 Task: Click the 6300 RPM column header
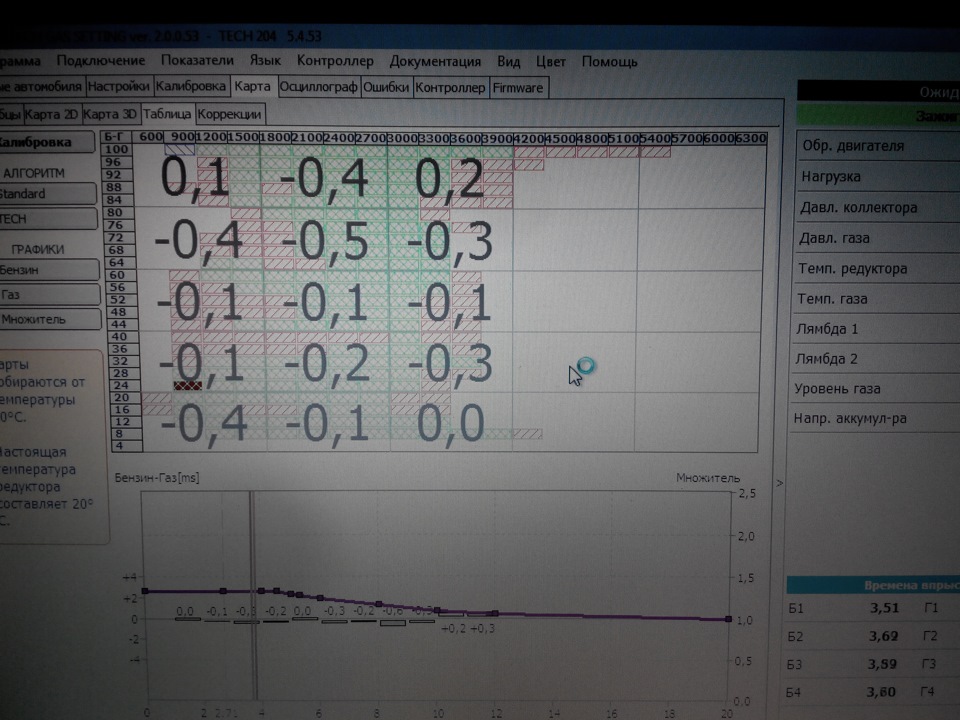click(751, 138)
